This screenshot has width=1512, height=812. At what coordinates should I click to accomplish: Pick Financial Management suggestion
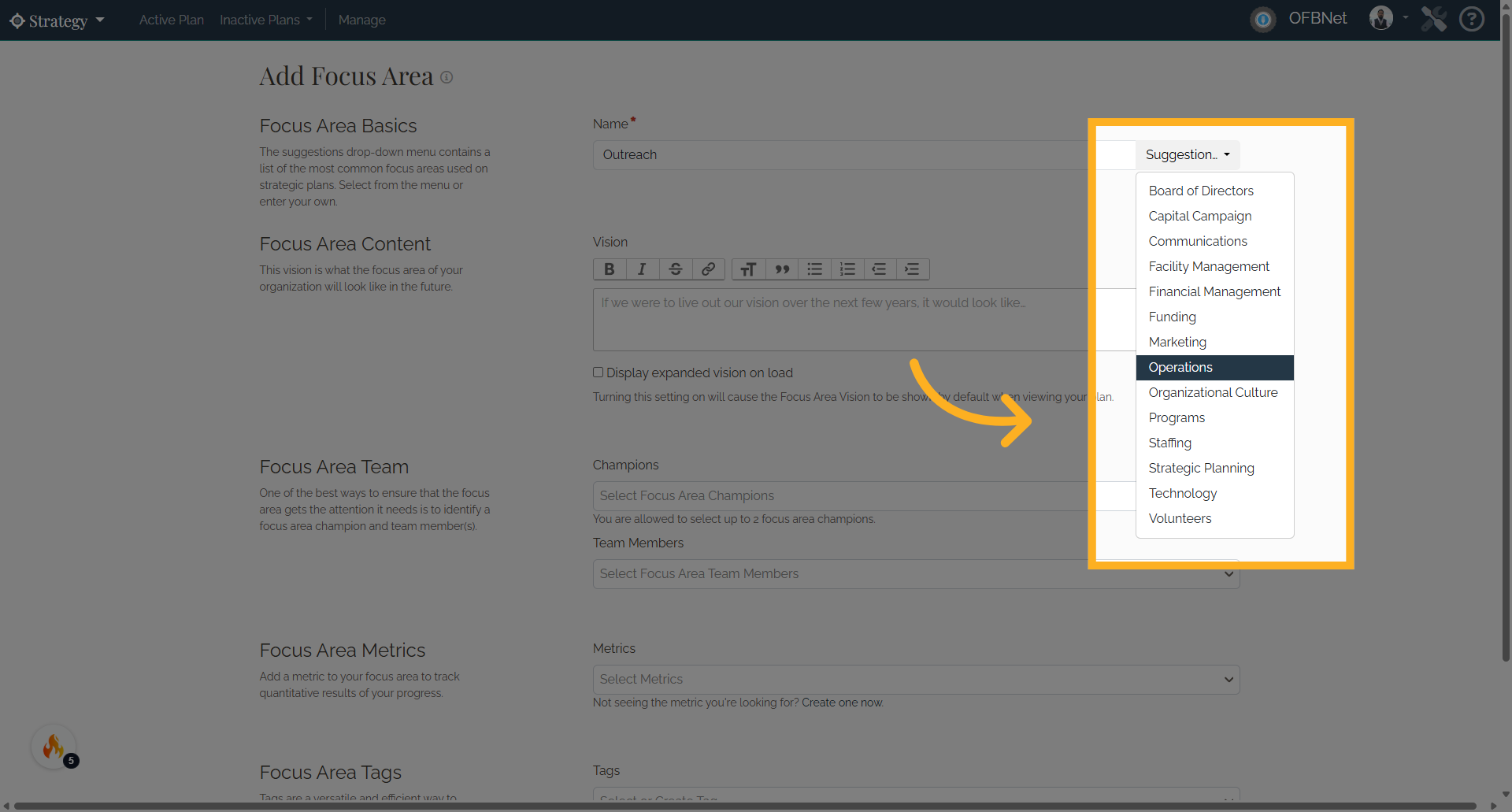(1214, 291)
